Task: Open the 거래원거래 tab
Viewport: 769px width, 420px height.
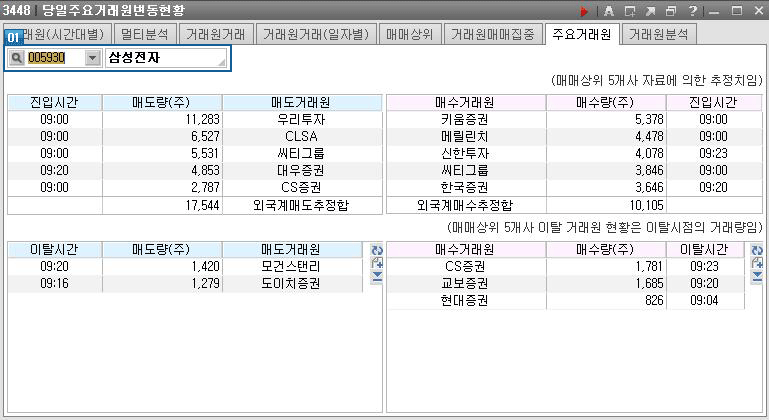Action: [x=215, y=34]
